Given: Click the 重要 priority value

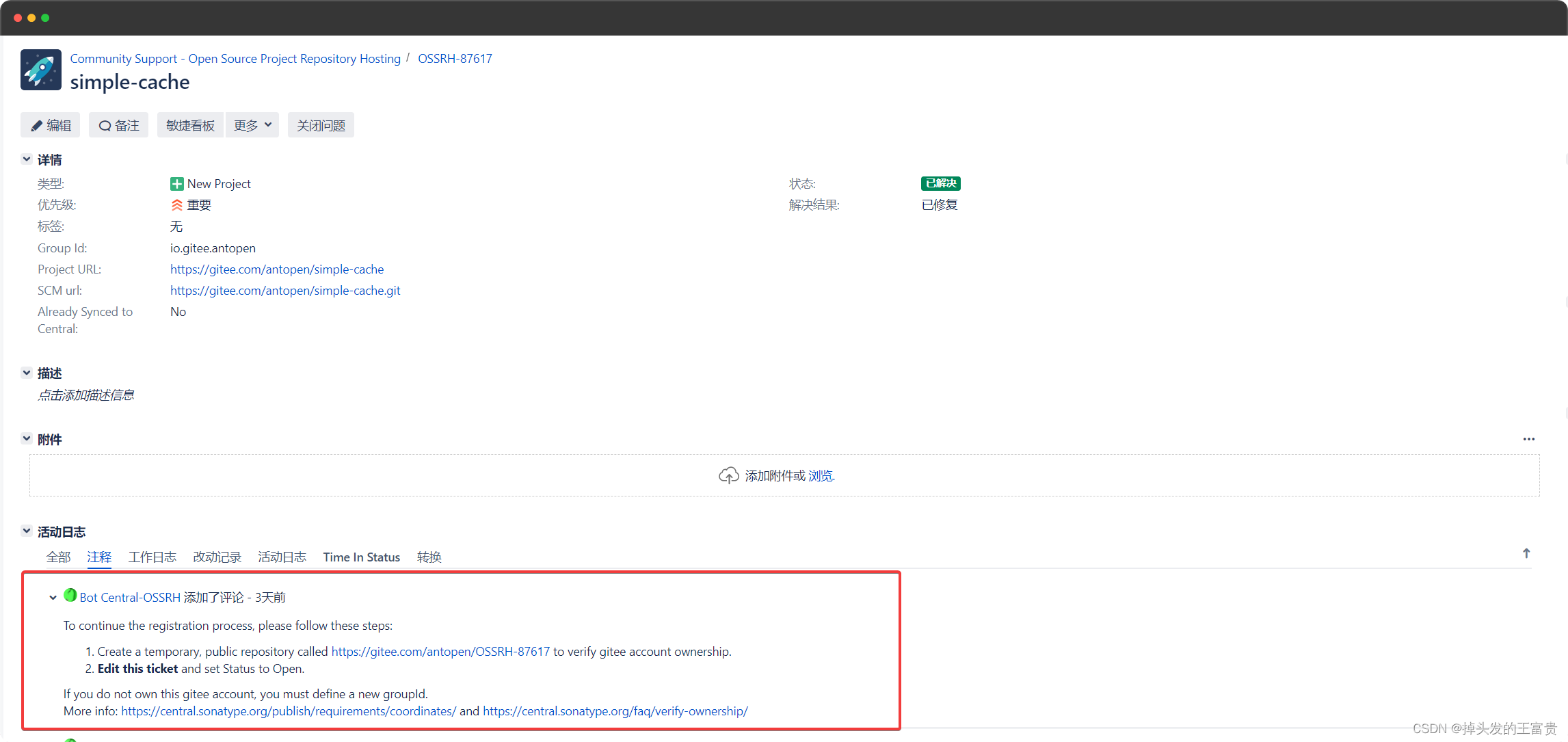Looking at the screenshot, I should (199, 205).
